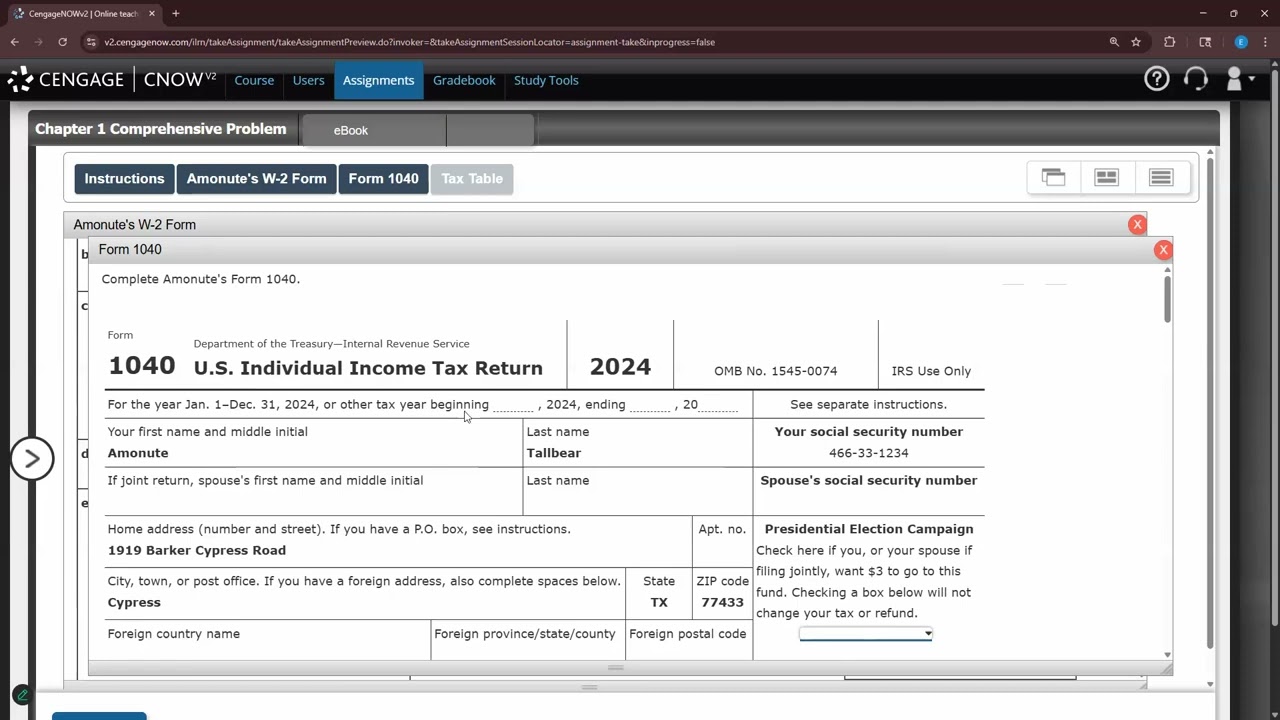Open the user account profile menu

pos(1239,80)
